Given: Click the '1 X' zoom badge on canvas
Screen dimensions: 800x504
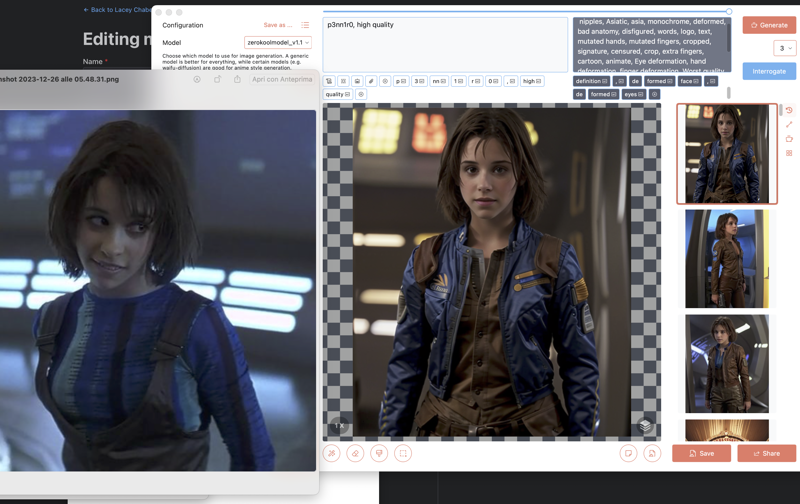Looking at the screenshot, I should click(339, 425).
